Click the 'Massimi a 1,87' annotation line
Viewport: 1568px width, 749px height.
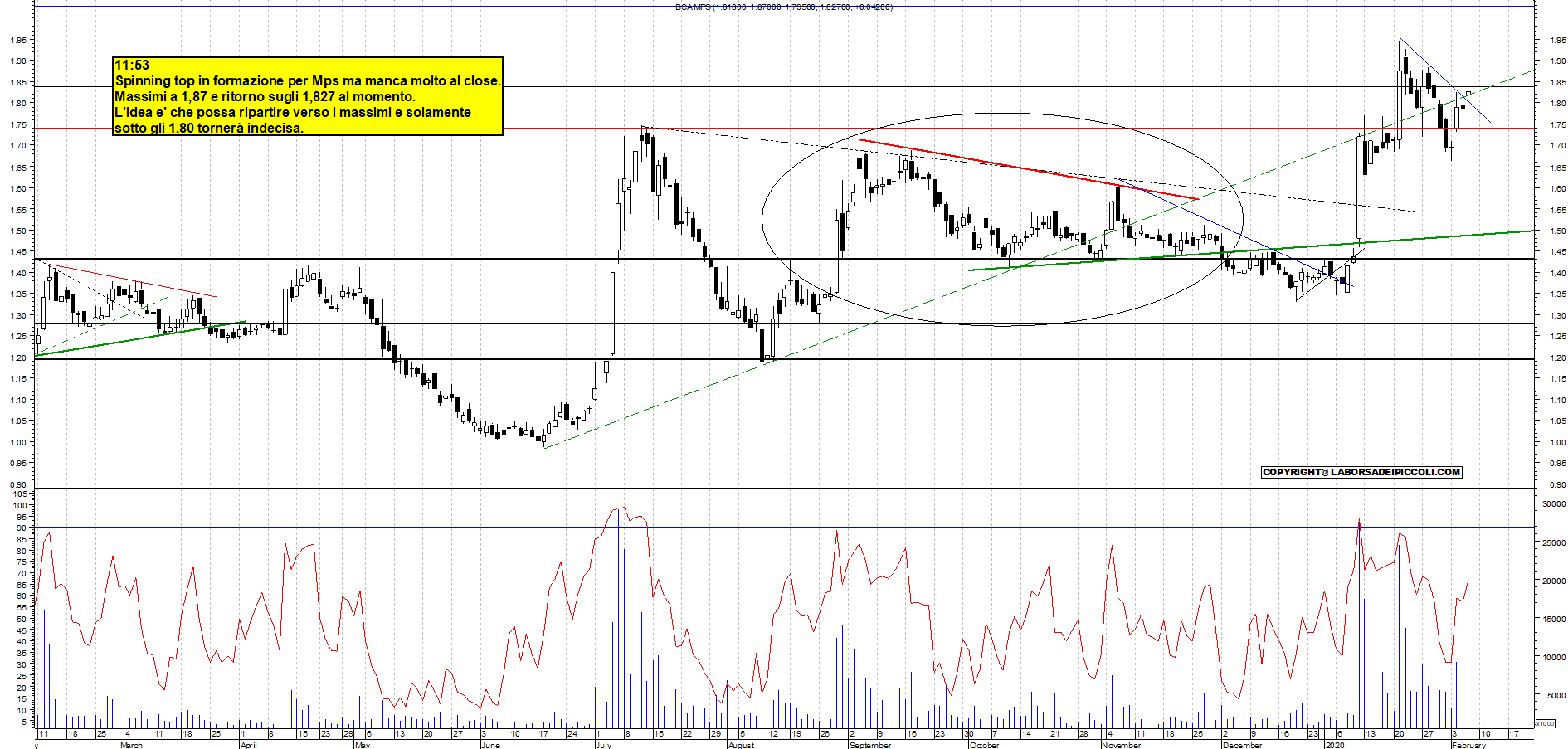click(265, 96)
